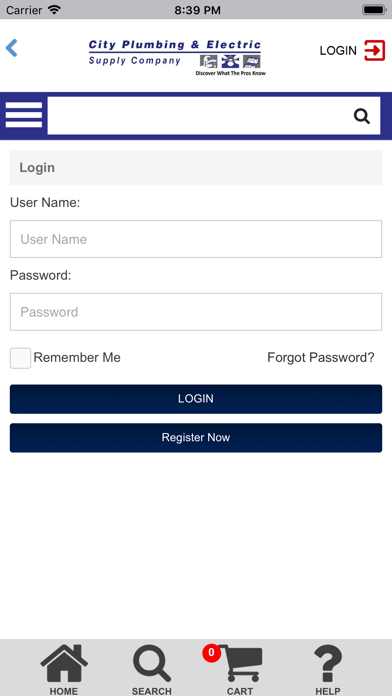392x696 pixels.
Task: Open the hamburger menu
Action: [x=24, y=115]
